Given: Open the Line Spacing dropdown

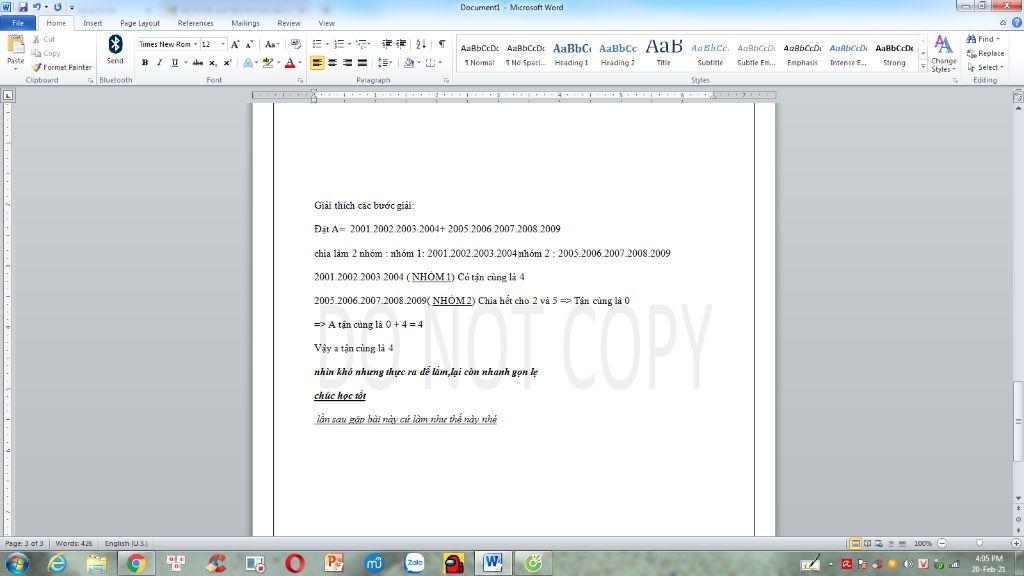Looking at the screenshot, I should coord(385,63).
